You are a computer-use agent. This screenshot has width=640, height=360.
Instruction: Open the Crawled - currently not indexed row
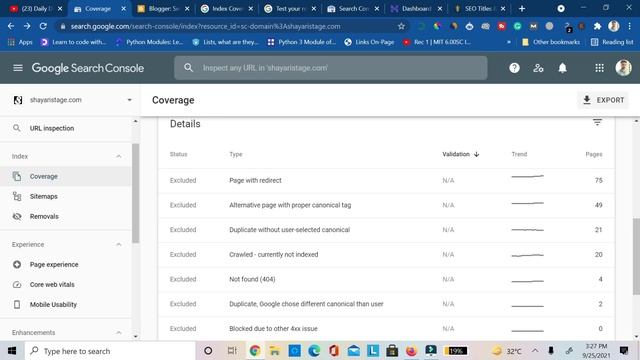click(x=386, y=255)
